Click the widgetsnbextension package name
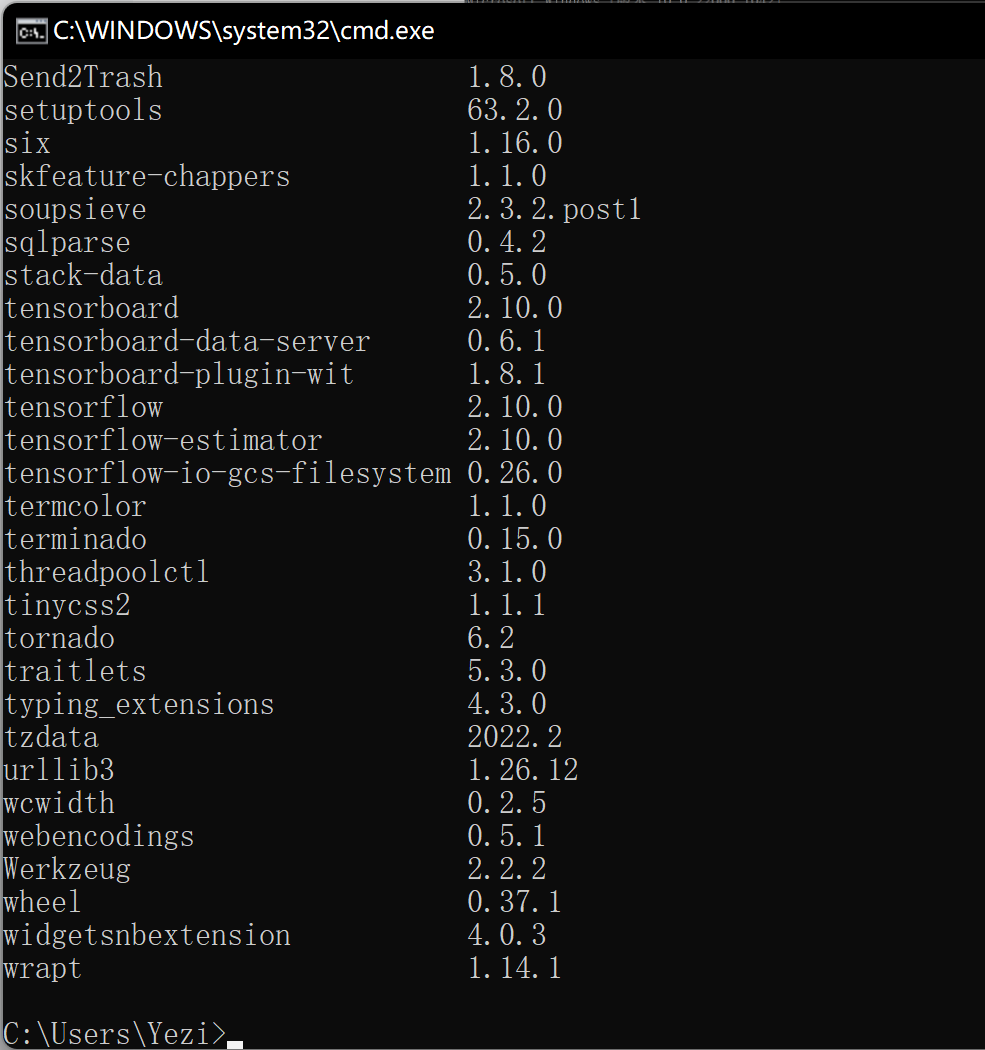This screenshot has width=985, height=1050. 147,935
